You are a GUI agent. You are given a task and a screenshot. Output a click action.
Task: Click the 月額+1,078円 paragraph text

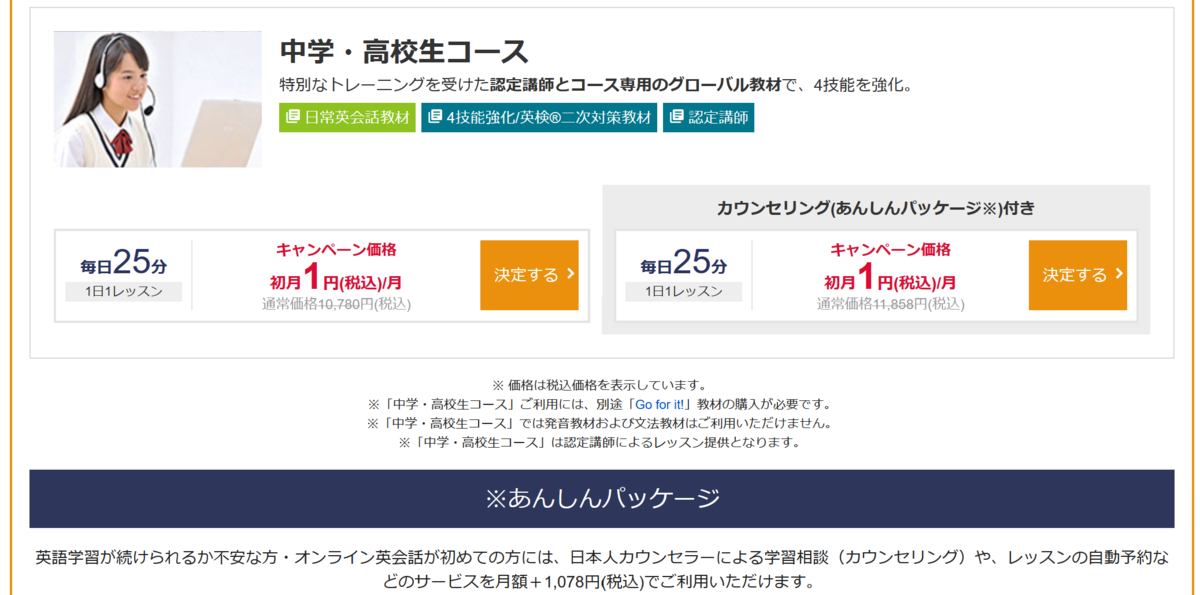pos(602,570)
